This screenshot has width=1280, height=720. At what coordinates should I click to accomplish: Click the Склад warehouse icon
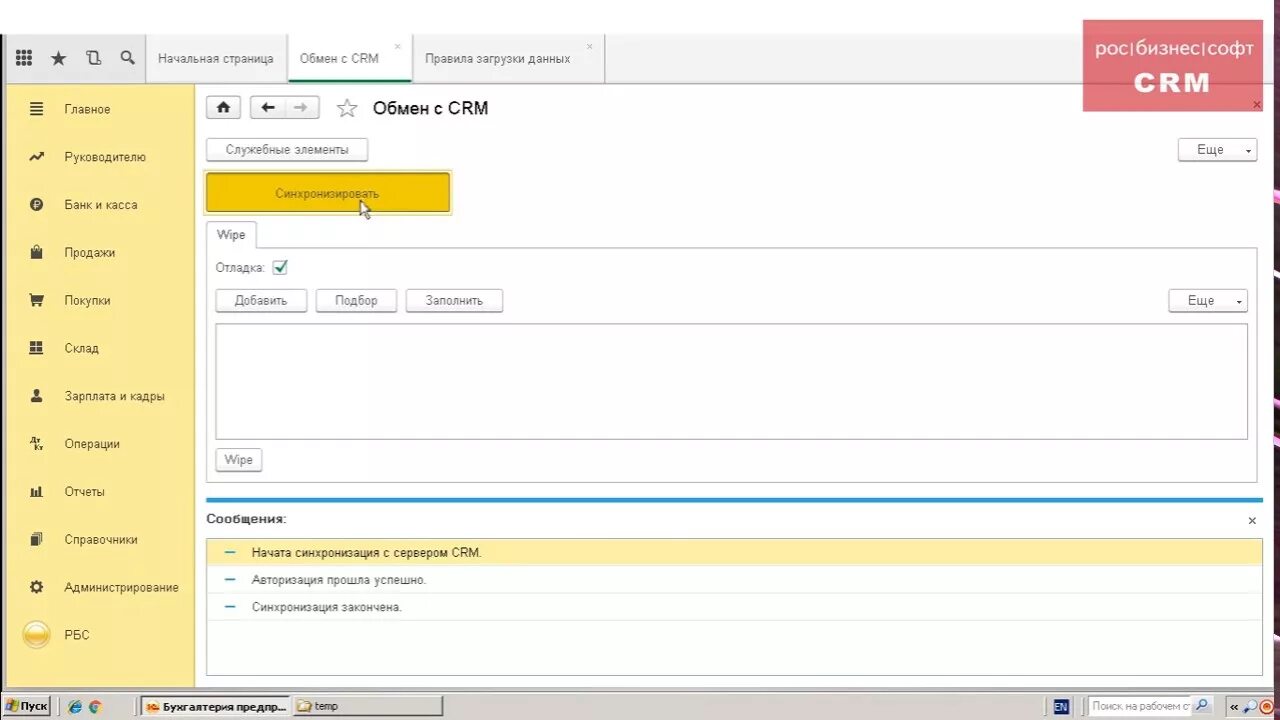tap(37, 348)
